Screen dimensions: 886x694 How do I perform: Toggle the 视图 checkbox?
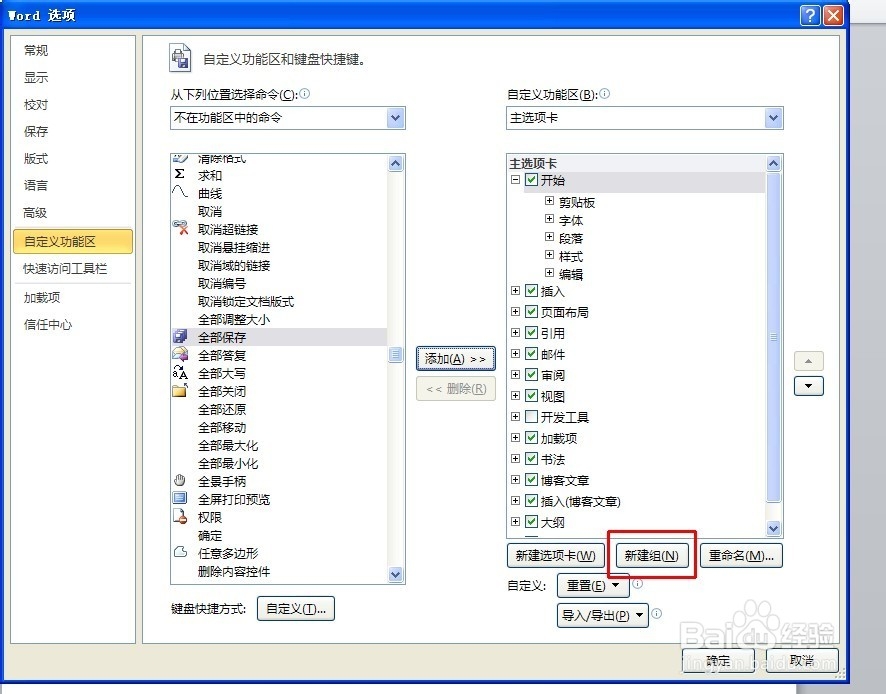click(531, 396)
